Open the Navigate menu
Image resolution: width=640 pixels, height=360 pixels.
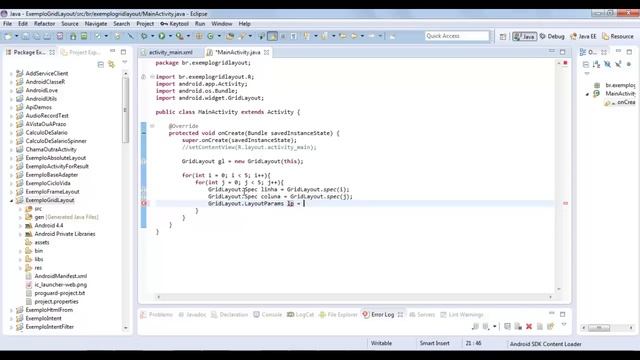[96, 24]
